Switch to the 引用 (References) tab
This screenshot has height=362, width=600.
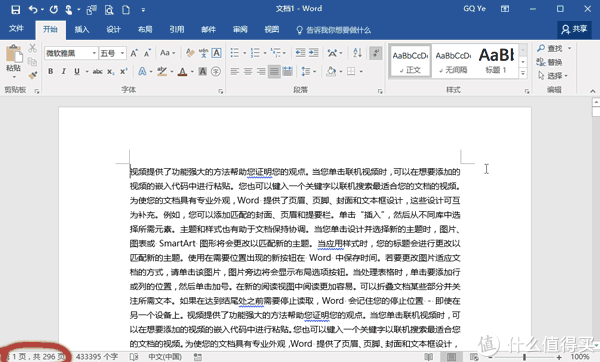177,29
